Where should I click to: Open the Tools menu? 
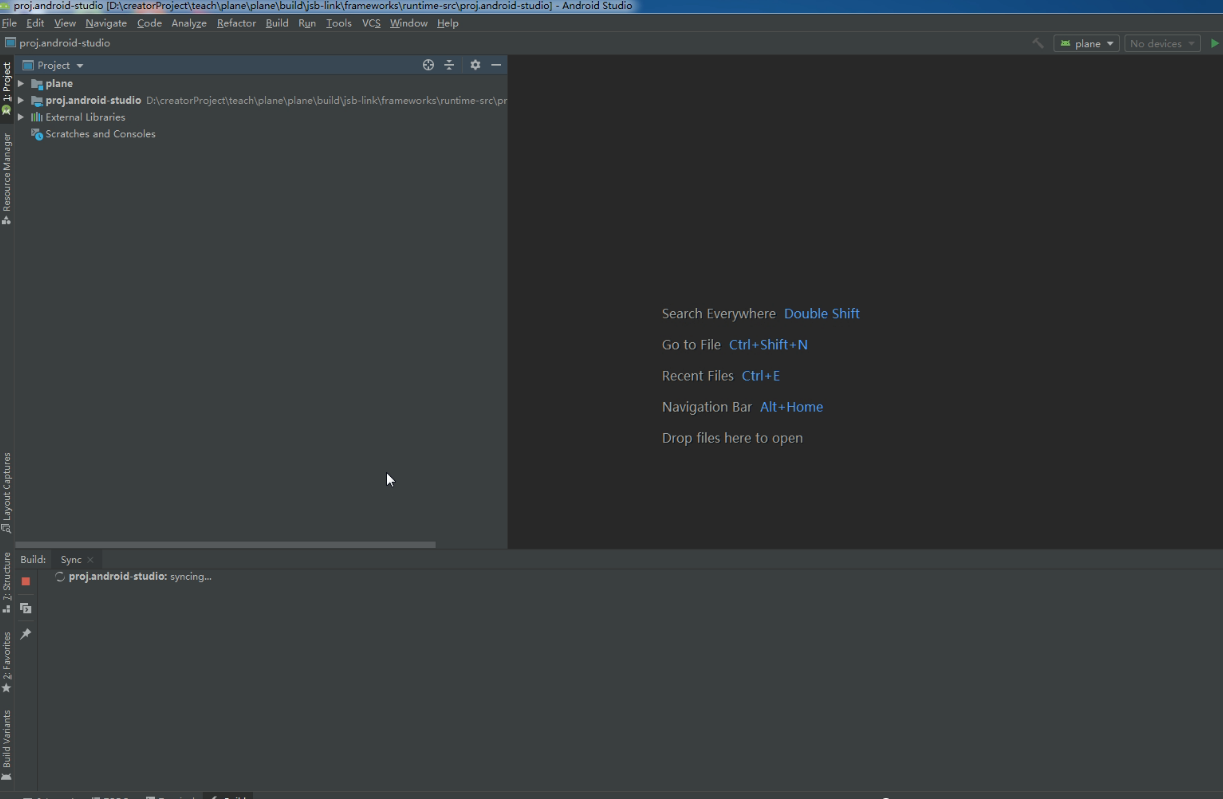coord(339,23)
